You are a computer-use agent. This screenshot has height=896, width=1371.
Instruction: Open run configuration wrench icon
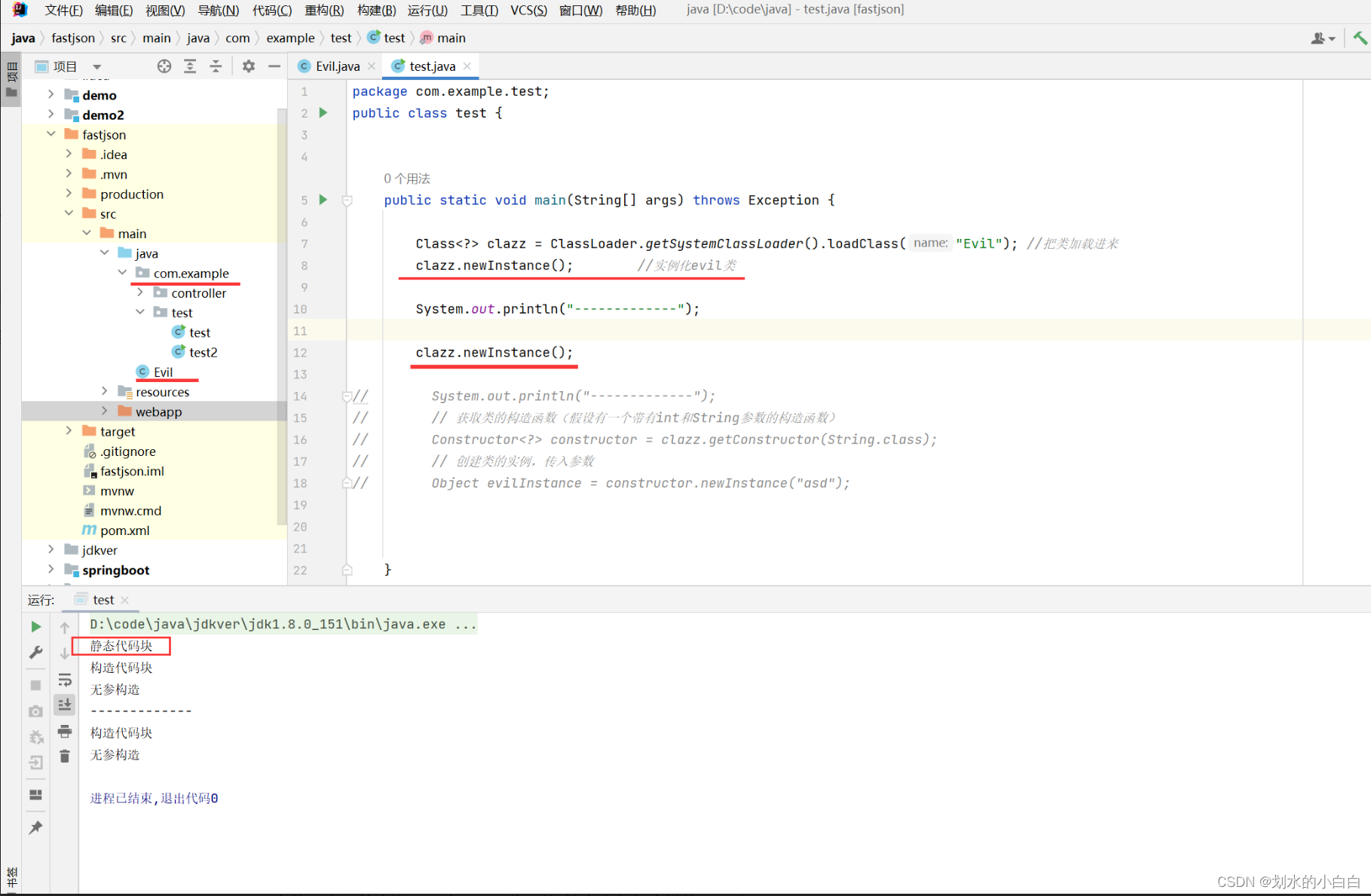click(x=35, y=653)
